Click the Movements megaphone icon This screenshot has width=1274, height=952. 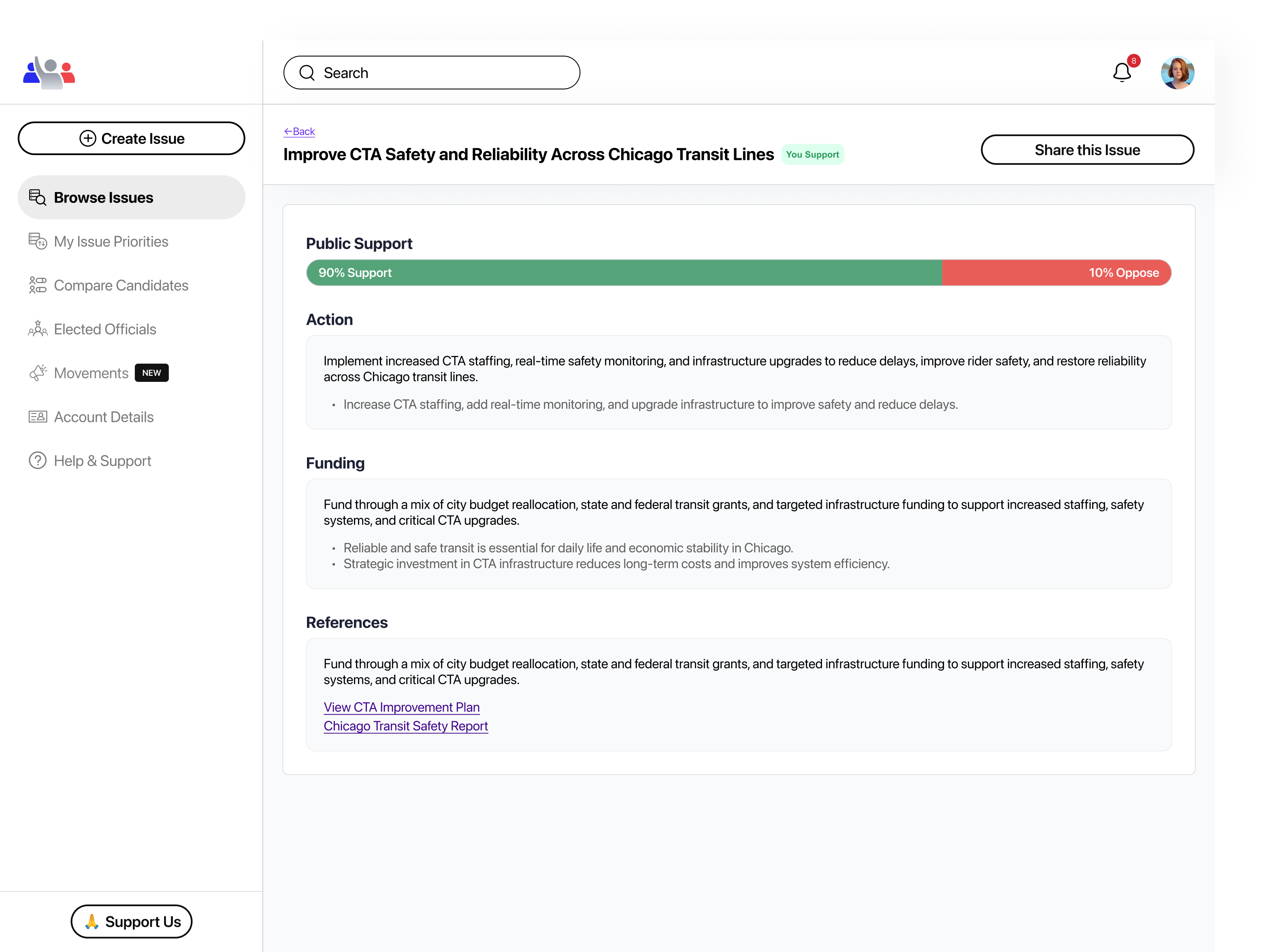click(37, 373)
